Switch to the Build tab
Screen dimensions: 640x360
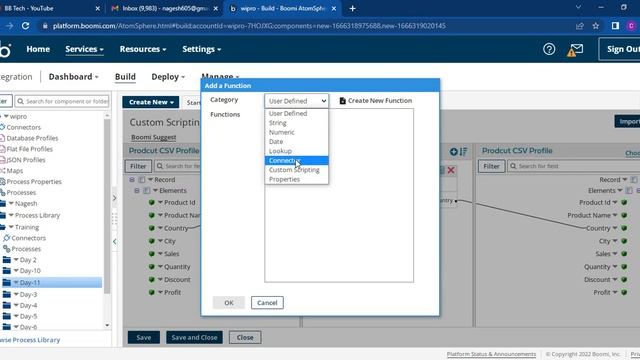point(125,77)
